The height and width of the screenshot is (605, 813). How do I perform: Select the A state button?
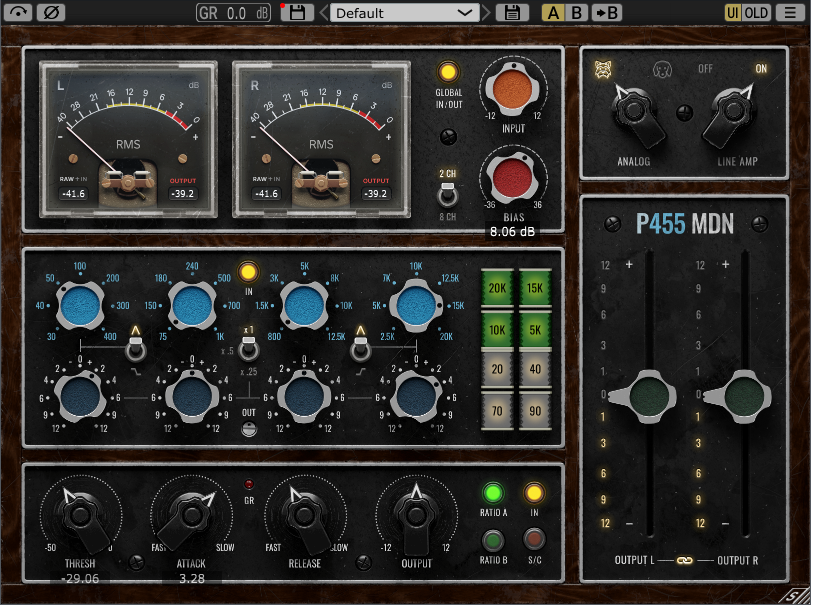553,12
